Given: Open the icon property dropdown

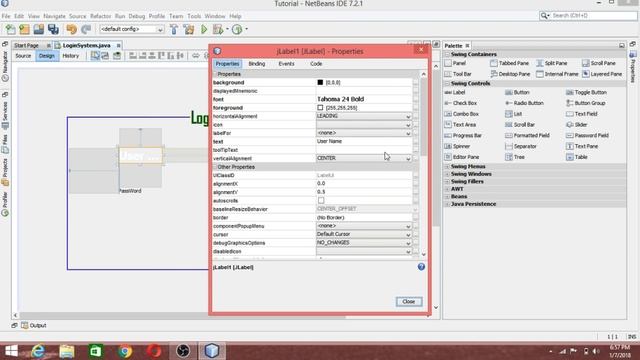Looking at the screenshot, I should [364, 125].
